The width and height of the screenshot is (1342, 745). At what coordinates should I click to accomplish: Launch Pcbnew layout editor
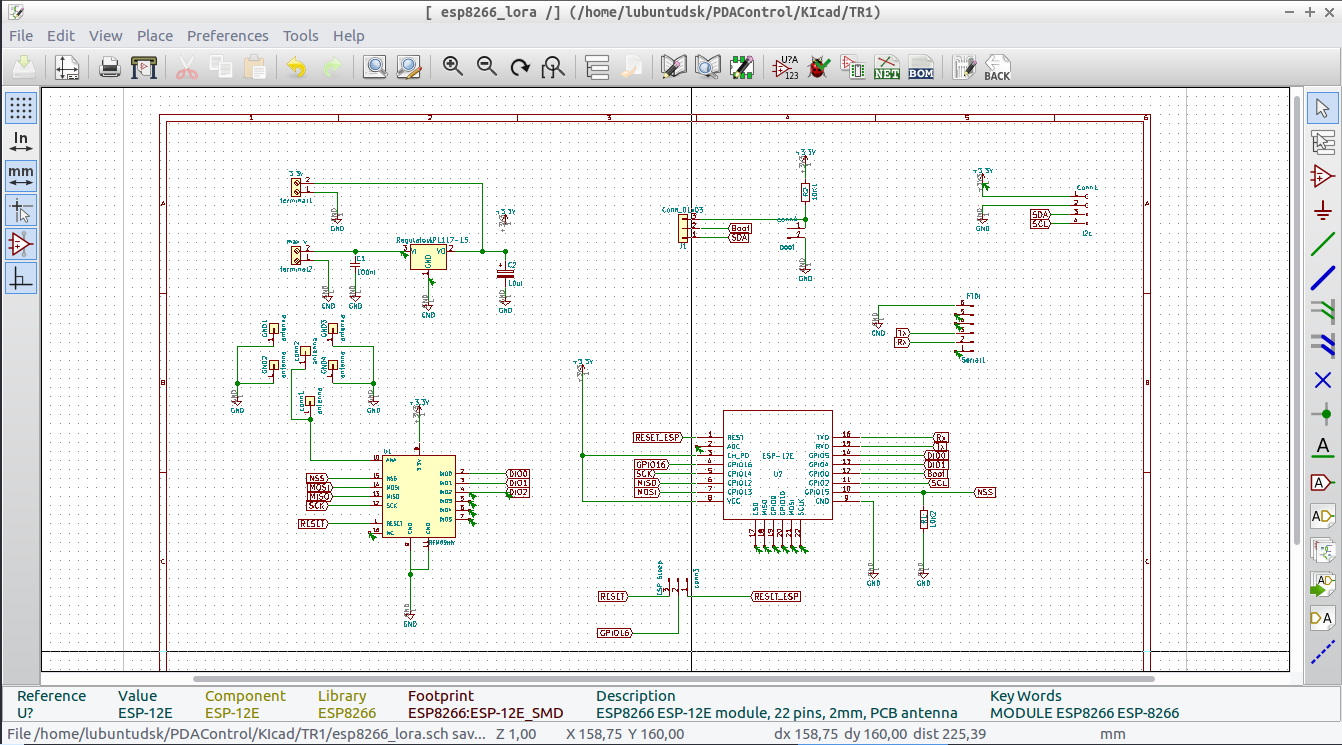964,68
